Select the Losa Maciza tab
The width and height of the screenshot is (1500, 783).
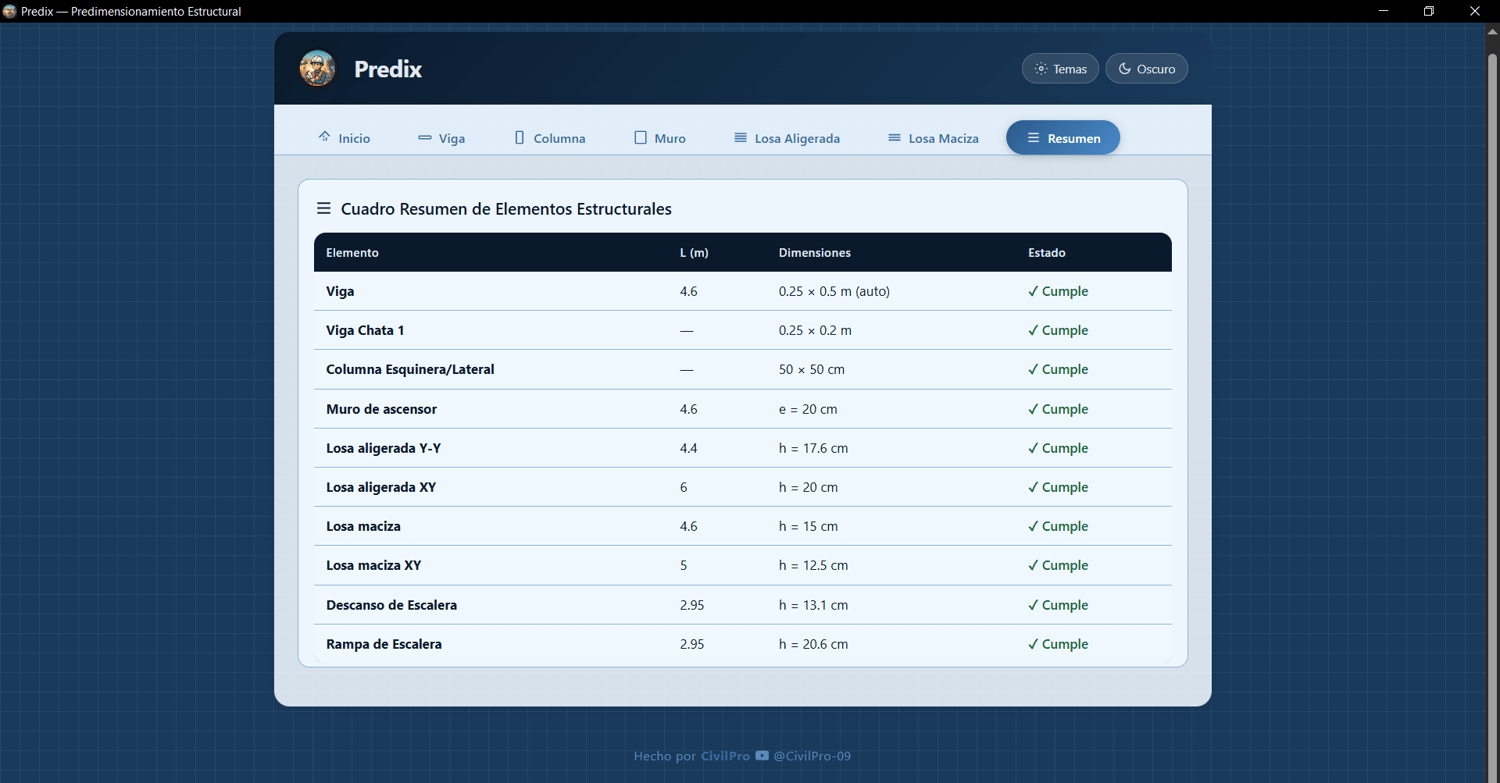tap(933, 138)
